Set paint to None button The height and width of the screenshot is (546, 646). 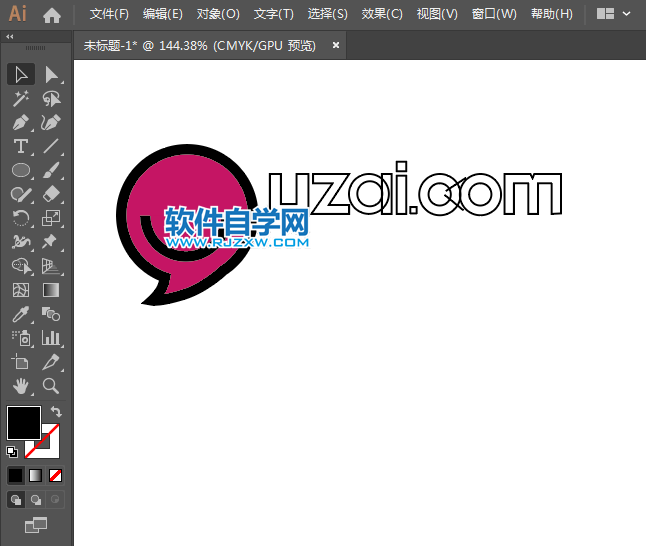55,476
